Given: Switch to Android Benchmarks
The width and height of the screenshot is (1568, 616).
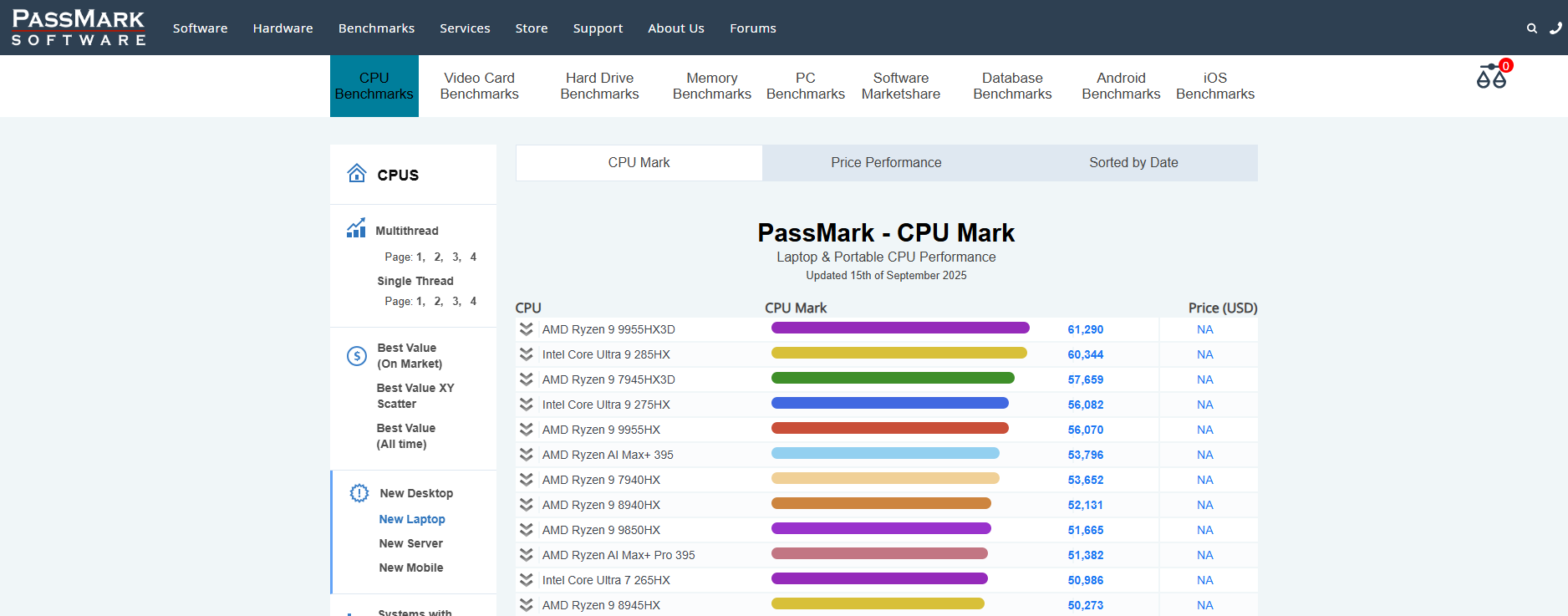Looking at the screenshot, I should click(x=1121, y=86).
